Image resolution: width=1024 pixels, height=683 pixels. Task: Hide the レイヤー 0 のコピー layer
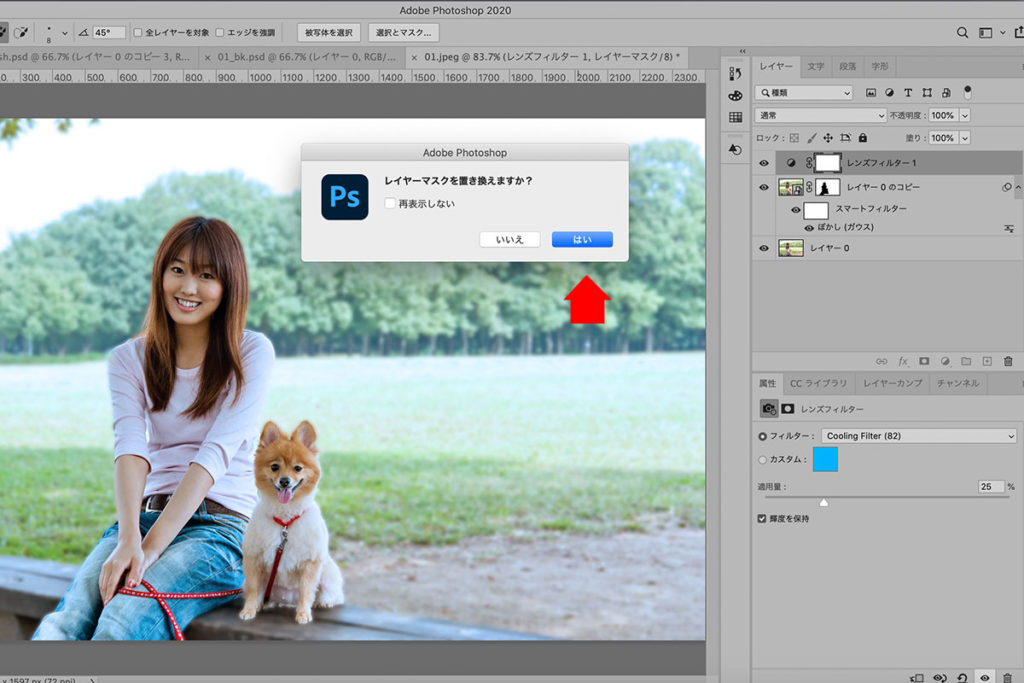click(x=763, y=187)
